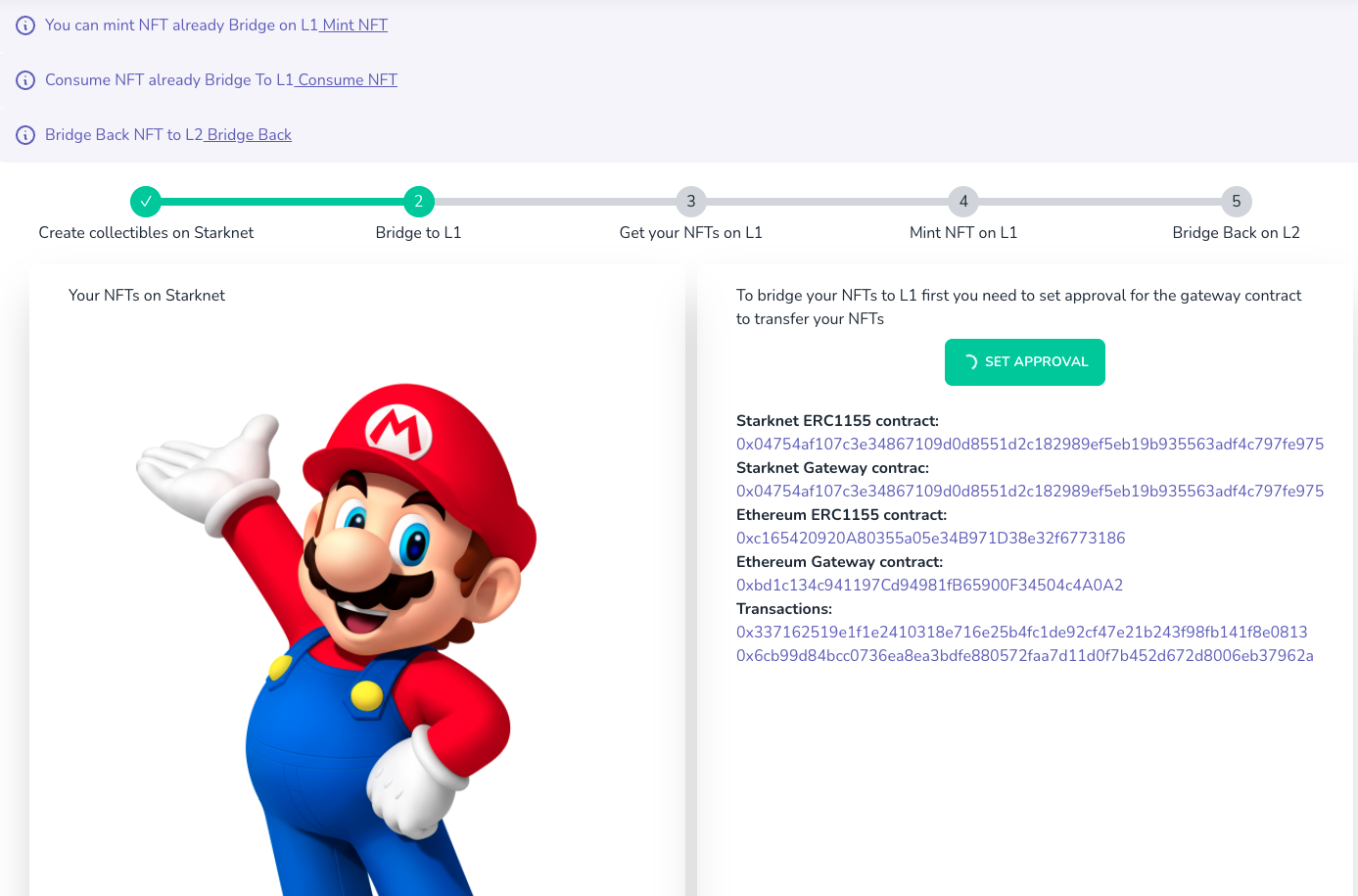Image resolution: width=1358 pixels, height=896 pixels.
Task: Open the Ethereum Gateway contract address link
Action: point(929,585)
